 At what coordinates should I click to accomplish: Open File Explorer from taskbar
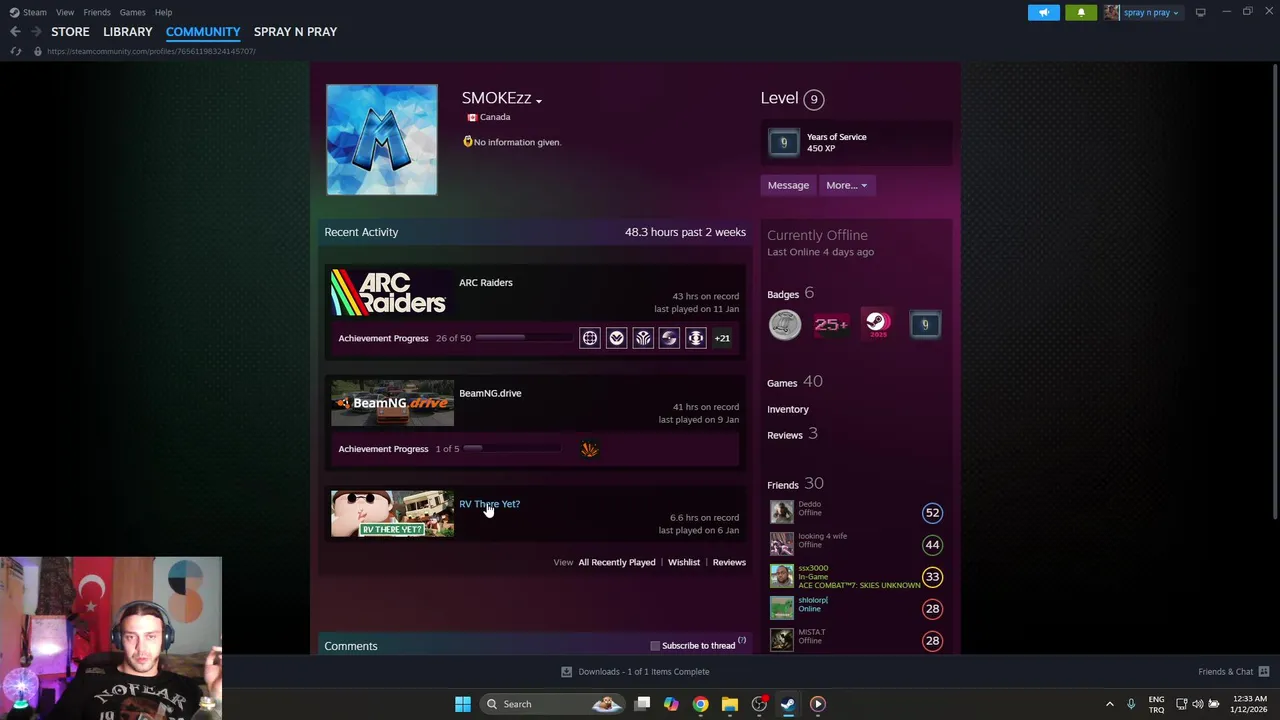point(729,704)
